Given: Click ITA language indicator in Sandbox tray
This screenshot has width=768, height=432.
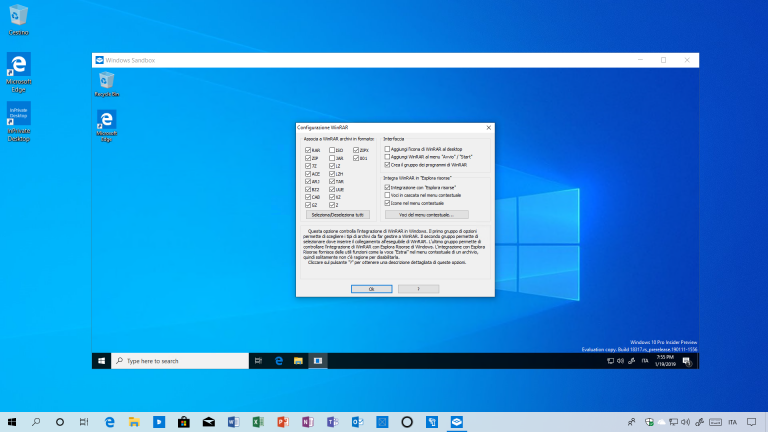Looking at the screenshot, I should [x=645, y=361].
